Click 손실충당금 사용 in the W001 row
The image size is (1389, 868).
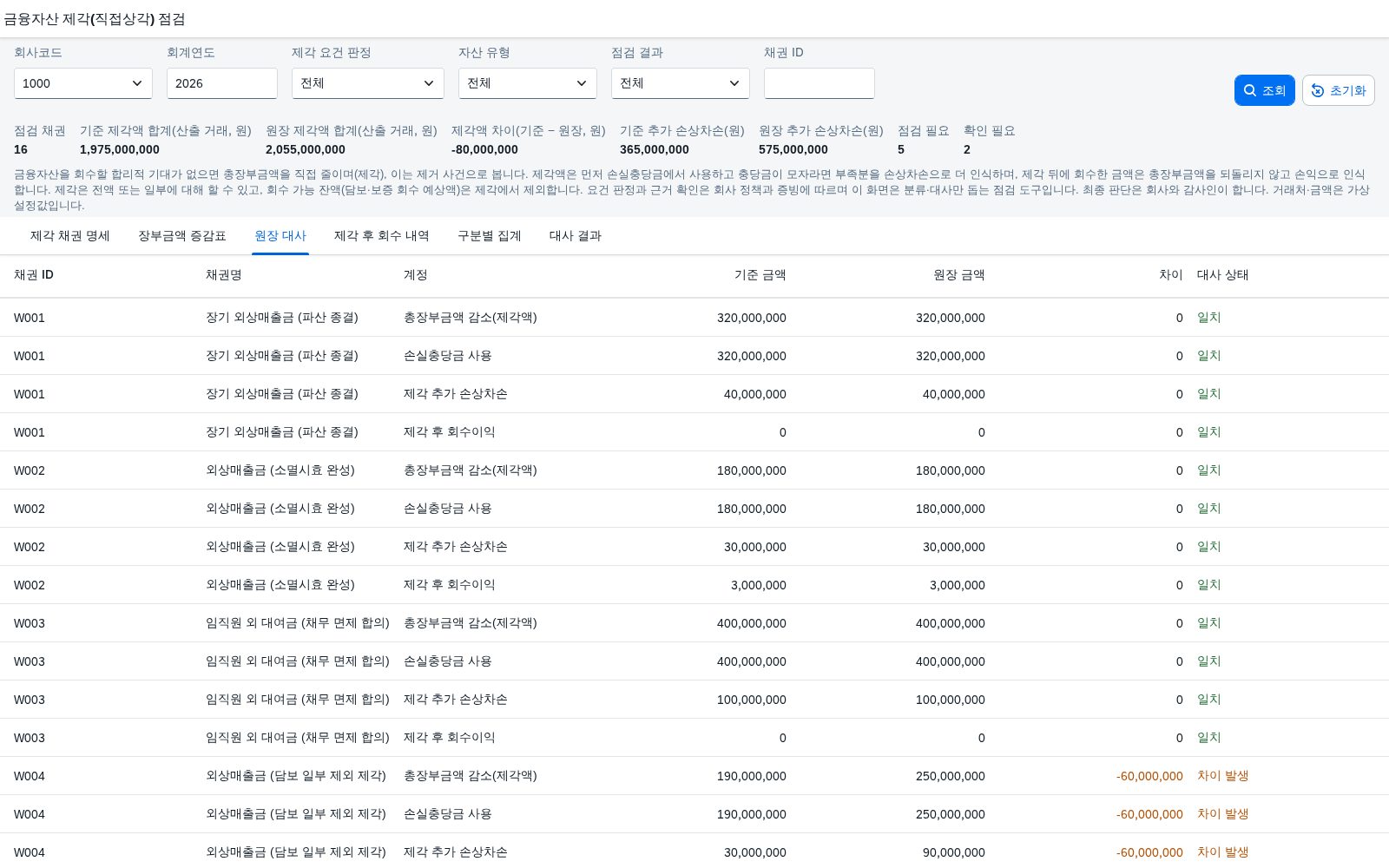[x=448, y=356]
